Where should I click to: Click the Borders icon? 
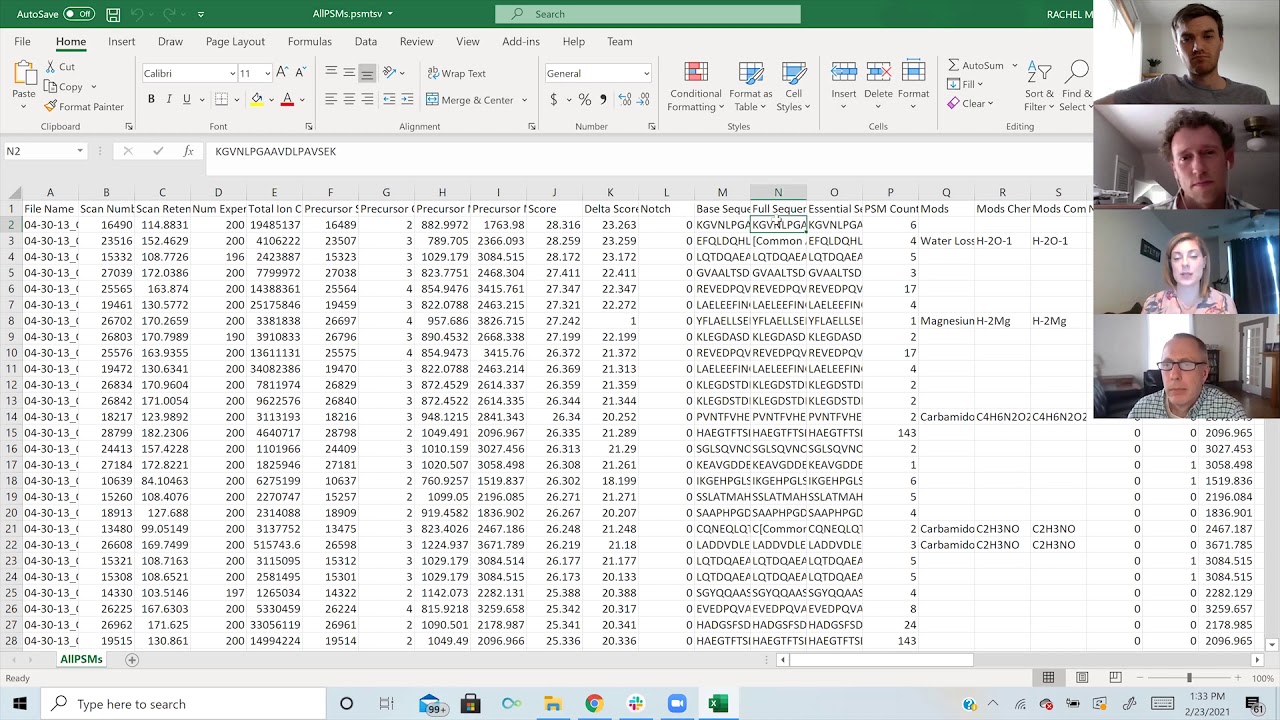[x=221, y=99]
